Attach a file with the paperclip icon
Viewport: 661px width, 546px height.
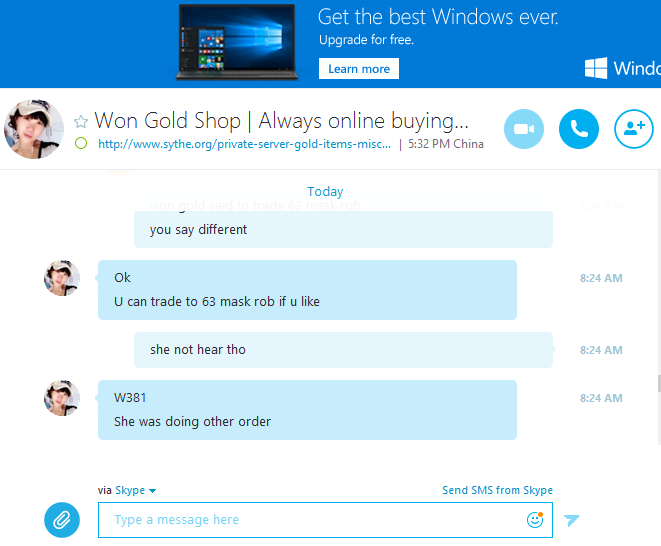[x=62, y=520]
